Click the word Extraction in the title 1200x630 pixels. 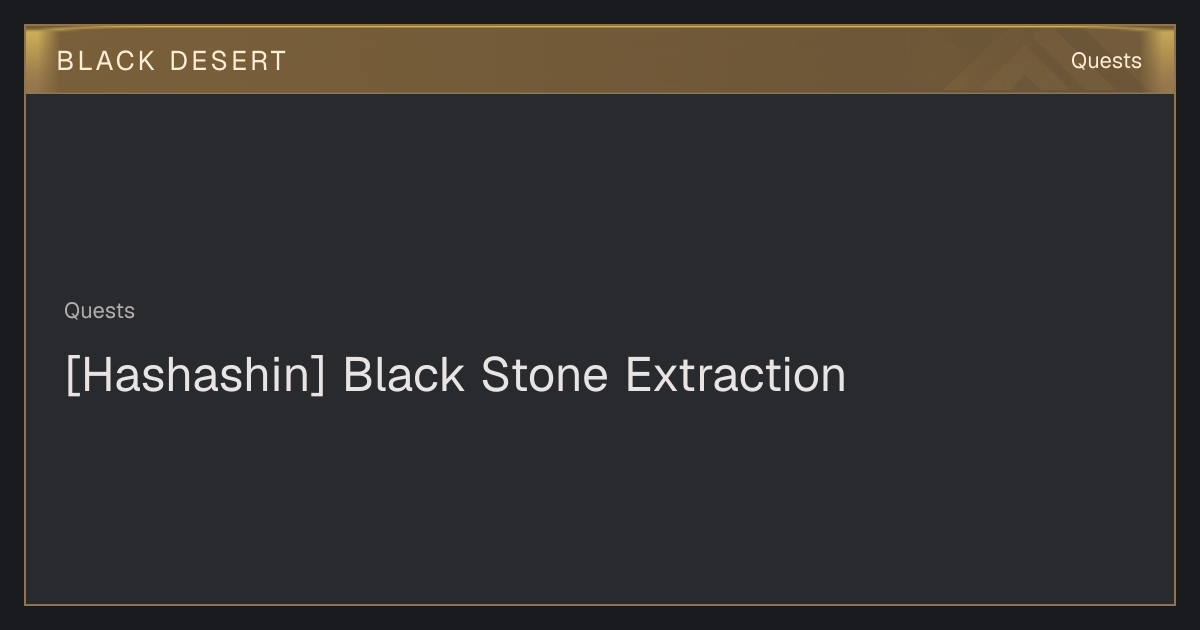coord(735,376)
